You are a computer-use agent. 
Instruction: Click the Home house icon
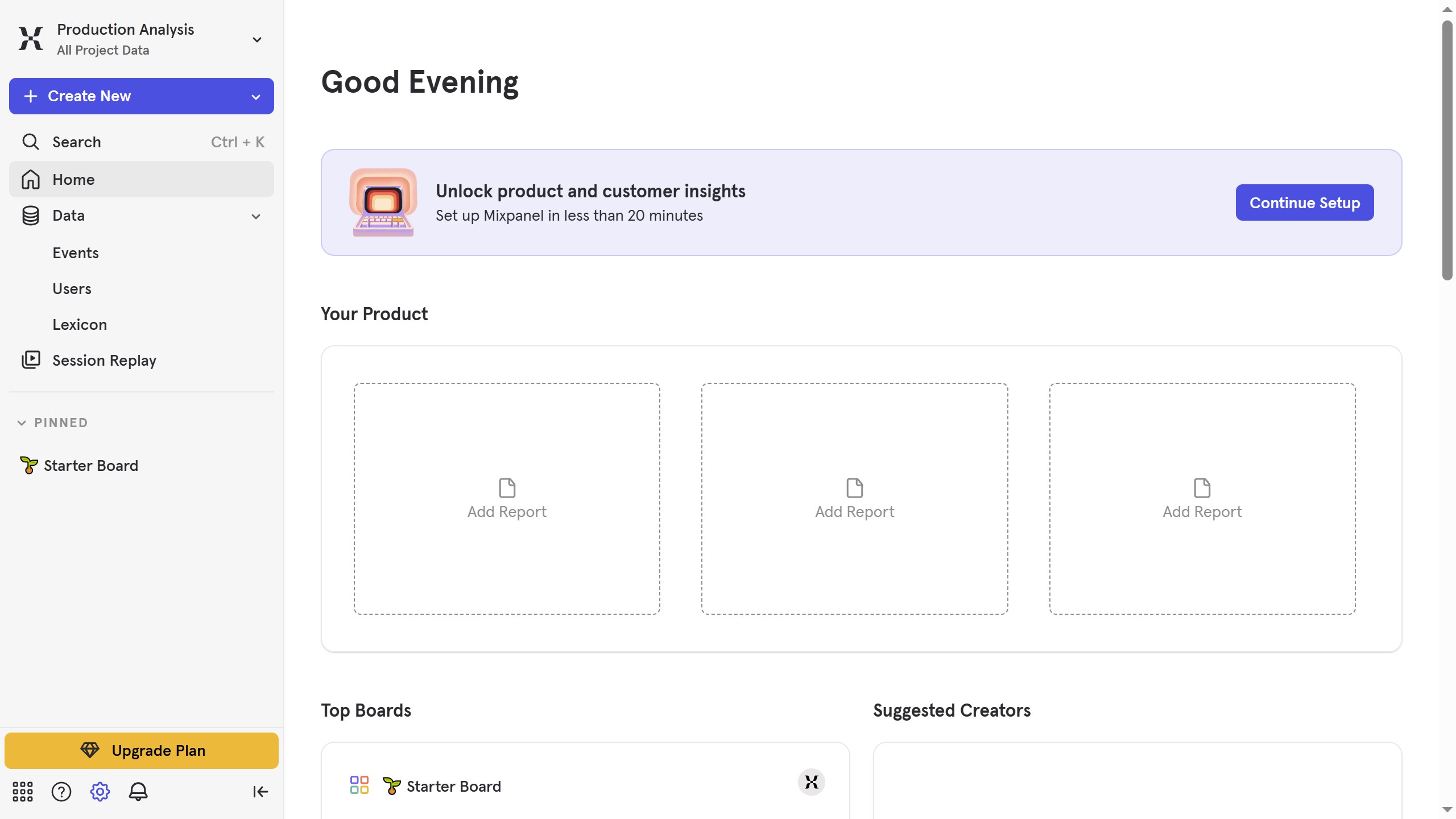click(31, 179)
